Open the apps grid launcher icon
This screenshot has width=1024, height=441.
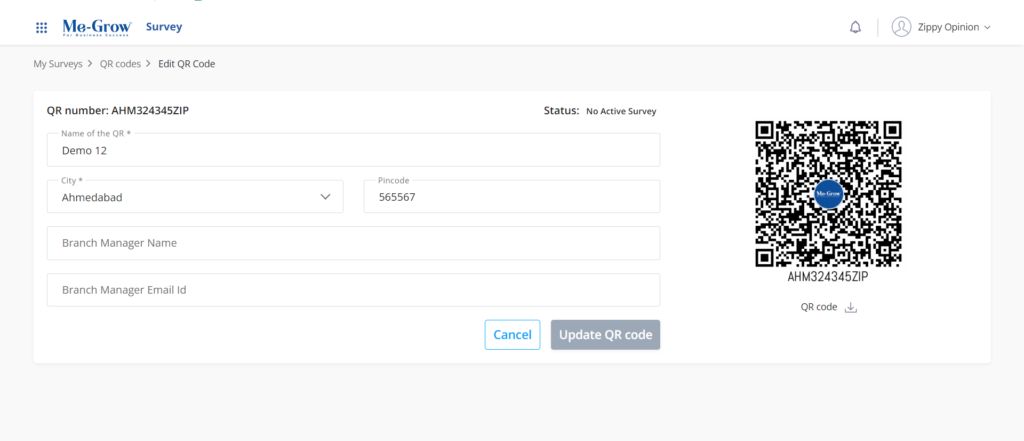41,28
